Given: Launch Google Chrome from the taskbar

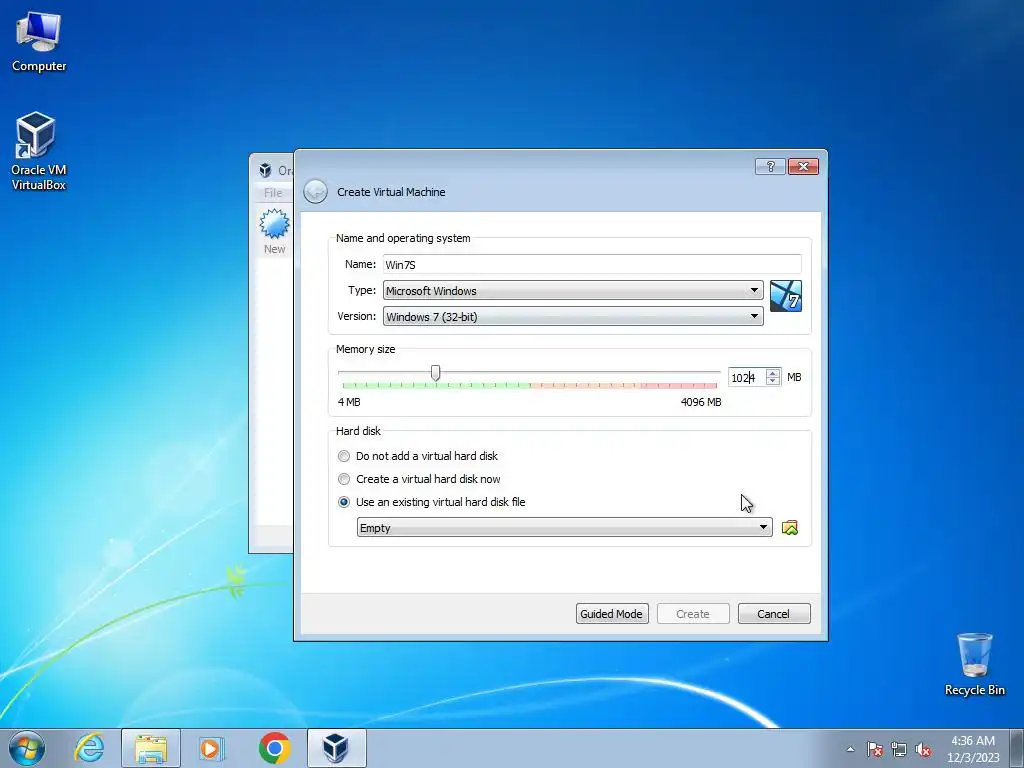Looking at the screenshot, I should click(274, 748).
